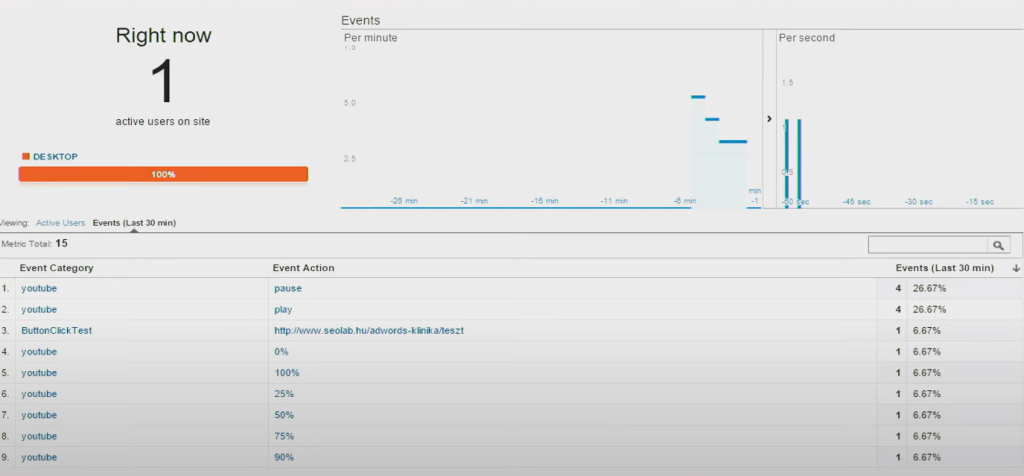Sort by the Event Action column header
Screen dimensions: 1024x476
pos(304,268)
